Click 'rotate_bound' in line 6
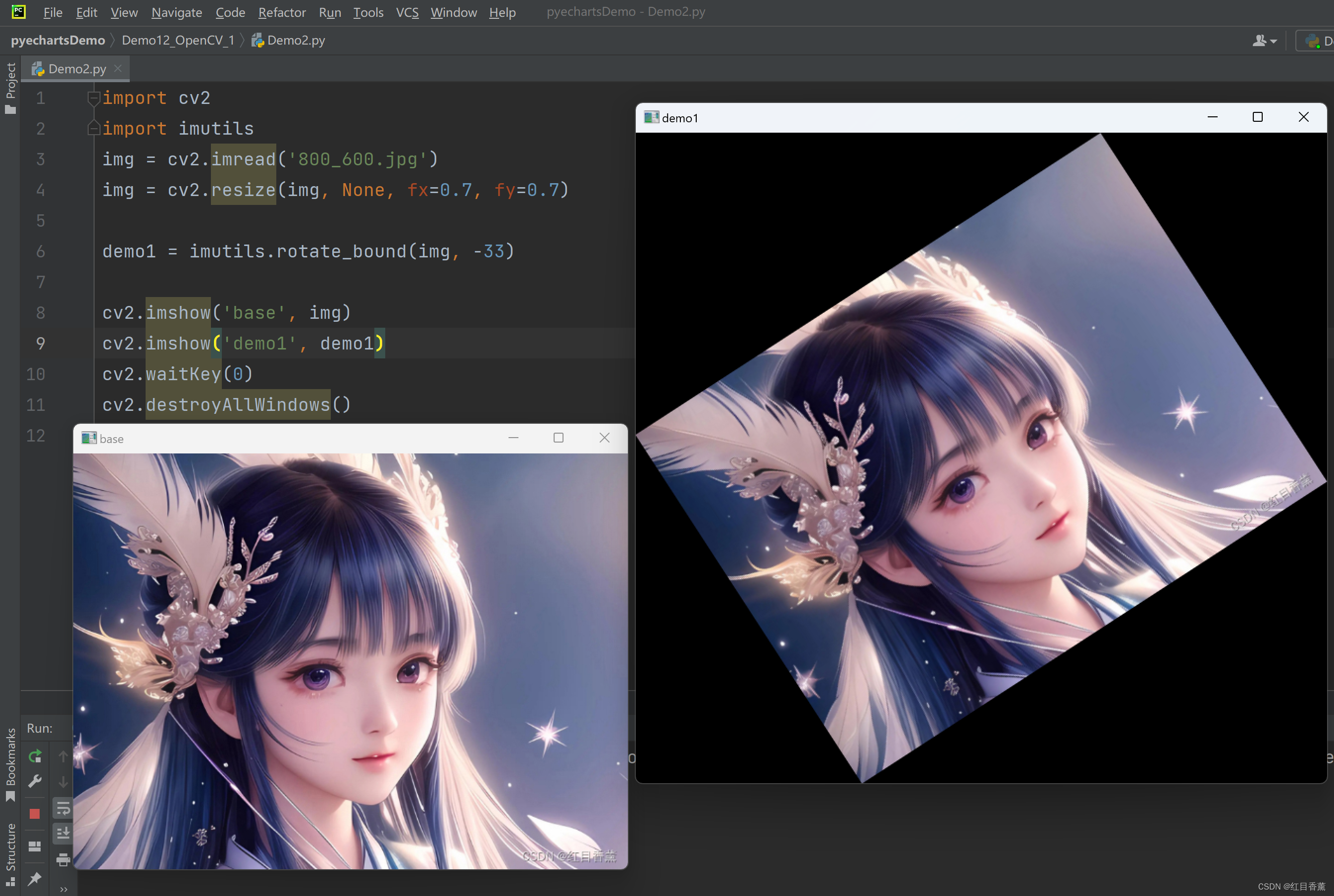This screenshot has height=896, width=1334. click(341, 251)
